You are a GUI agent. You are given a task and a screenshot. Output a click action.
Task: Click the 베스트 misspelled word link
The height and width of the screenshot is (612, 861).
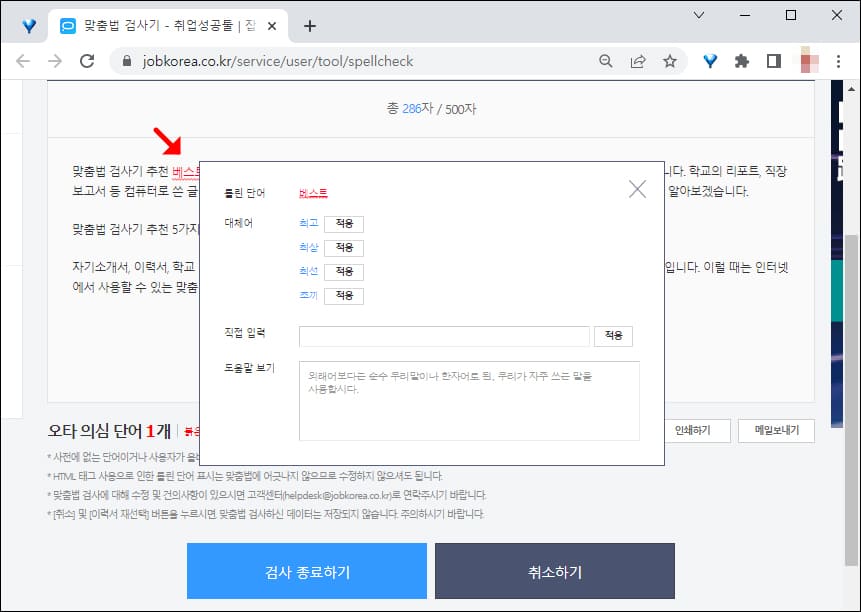coord(311,190)
